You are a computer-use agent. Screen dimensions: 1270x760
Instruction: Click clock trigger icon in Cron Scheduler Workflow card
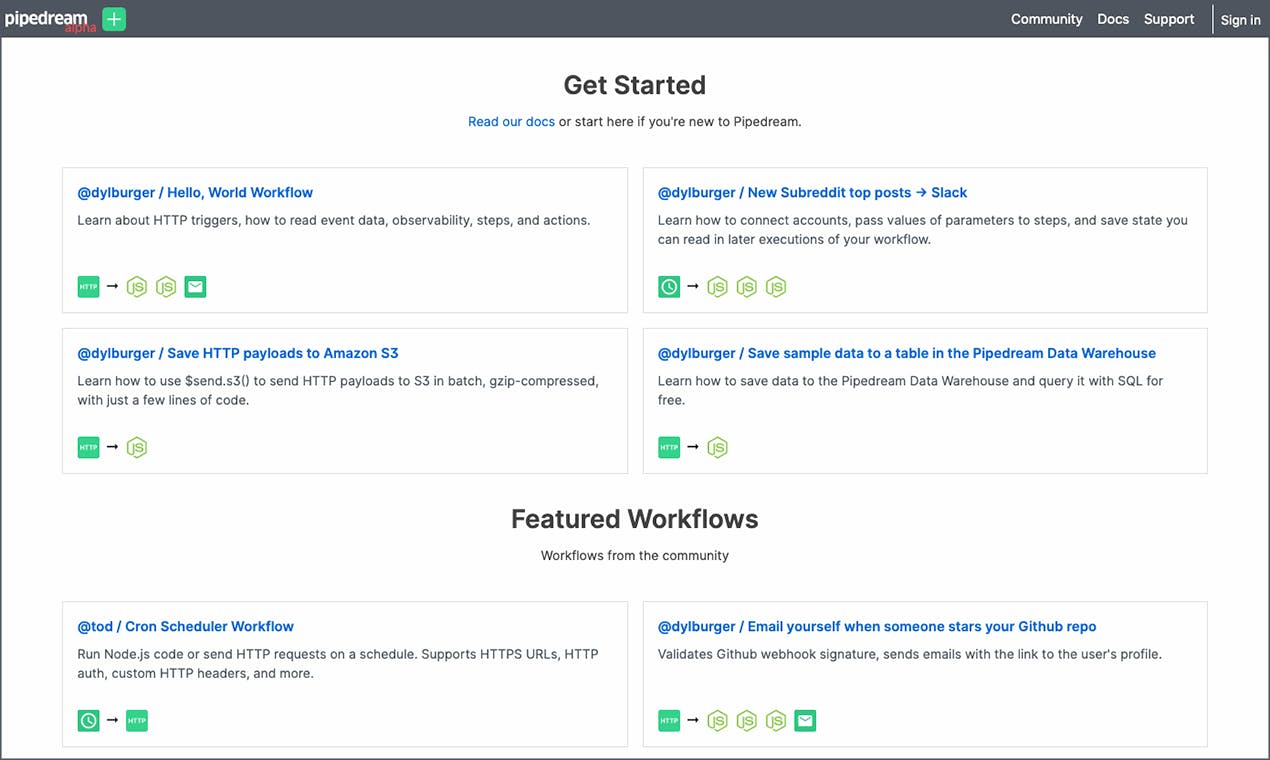click(x=89, y=720)
